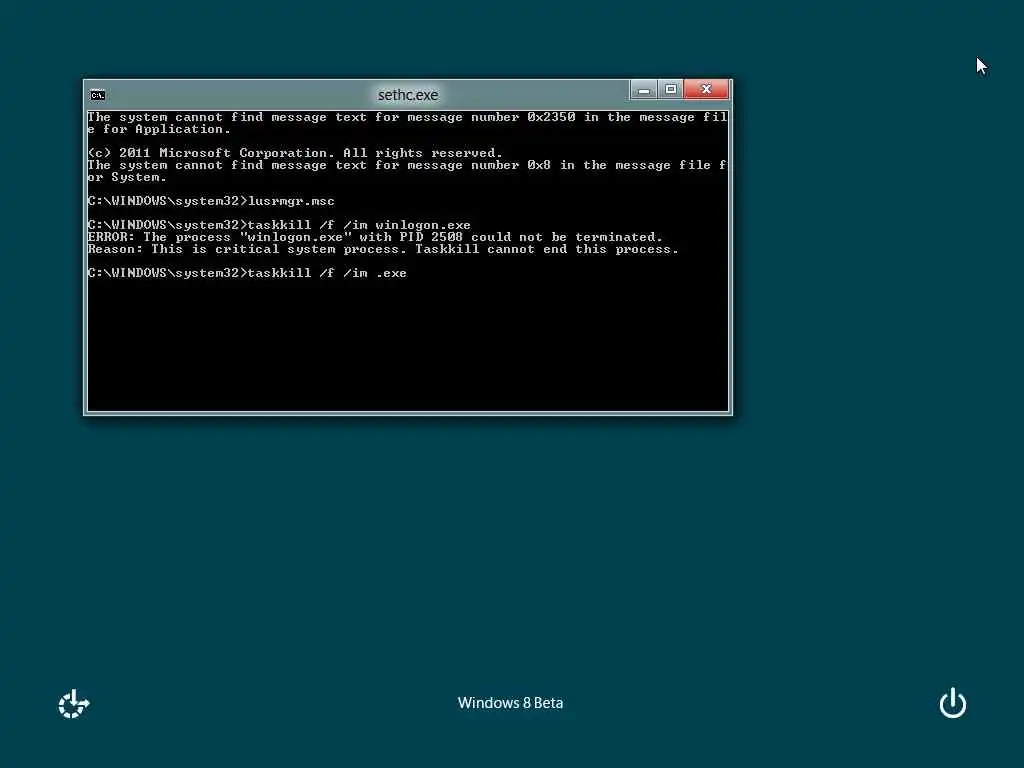The image size is (1024, 768).
Task: Click the 2011 Microsoft Corporation copyright line
Action: pos(295,153)
